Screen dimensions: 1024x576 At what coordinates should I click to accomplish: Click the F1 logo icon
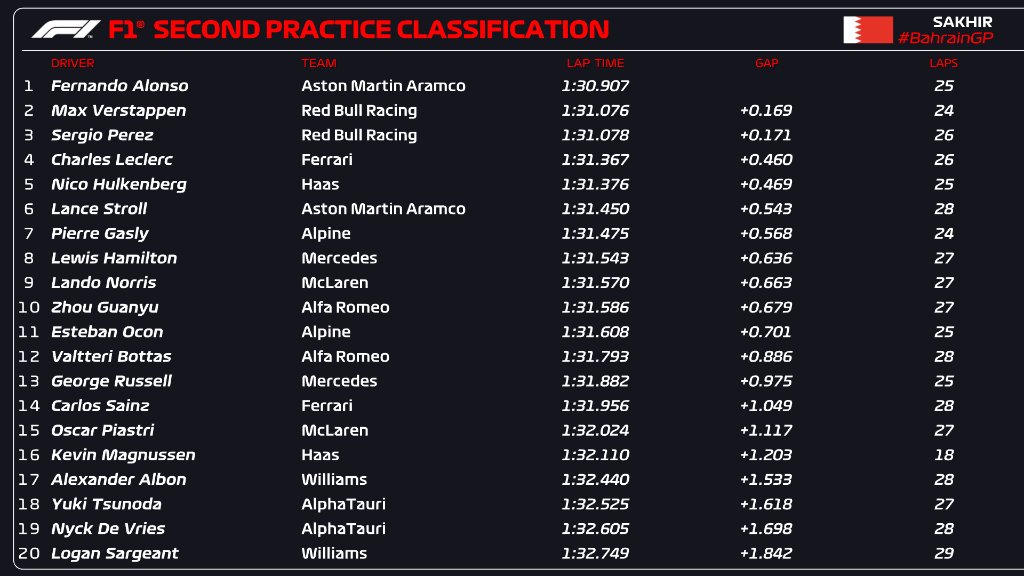[65, 29]
